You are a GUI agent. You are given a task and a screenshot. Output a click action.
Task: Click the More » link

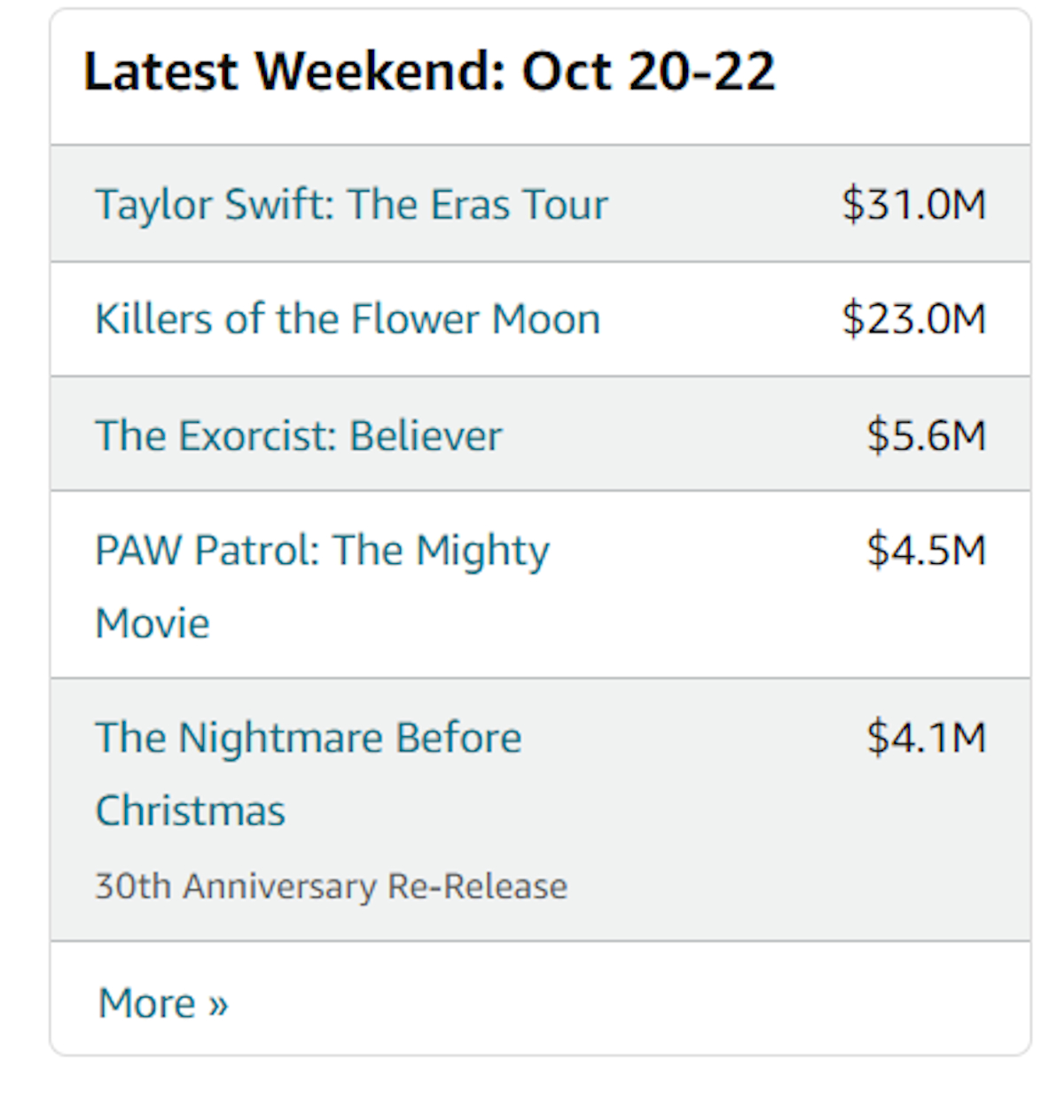point(163,1003)
